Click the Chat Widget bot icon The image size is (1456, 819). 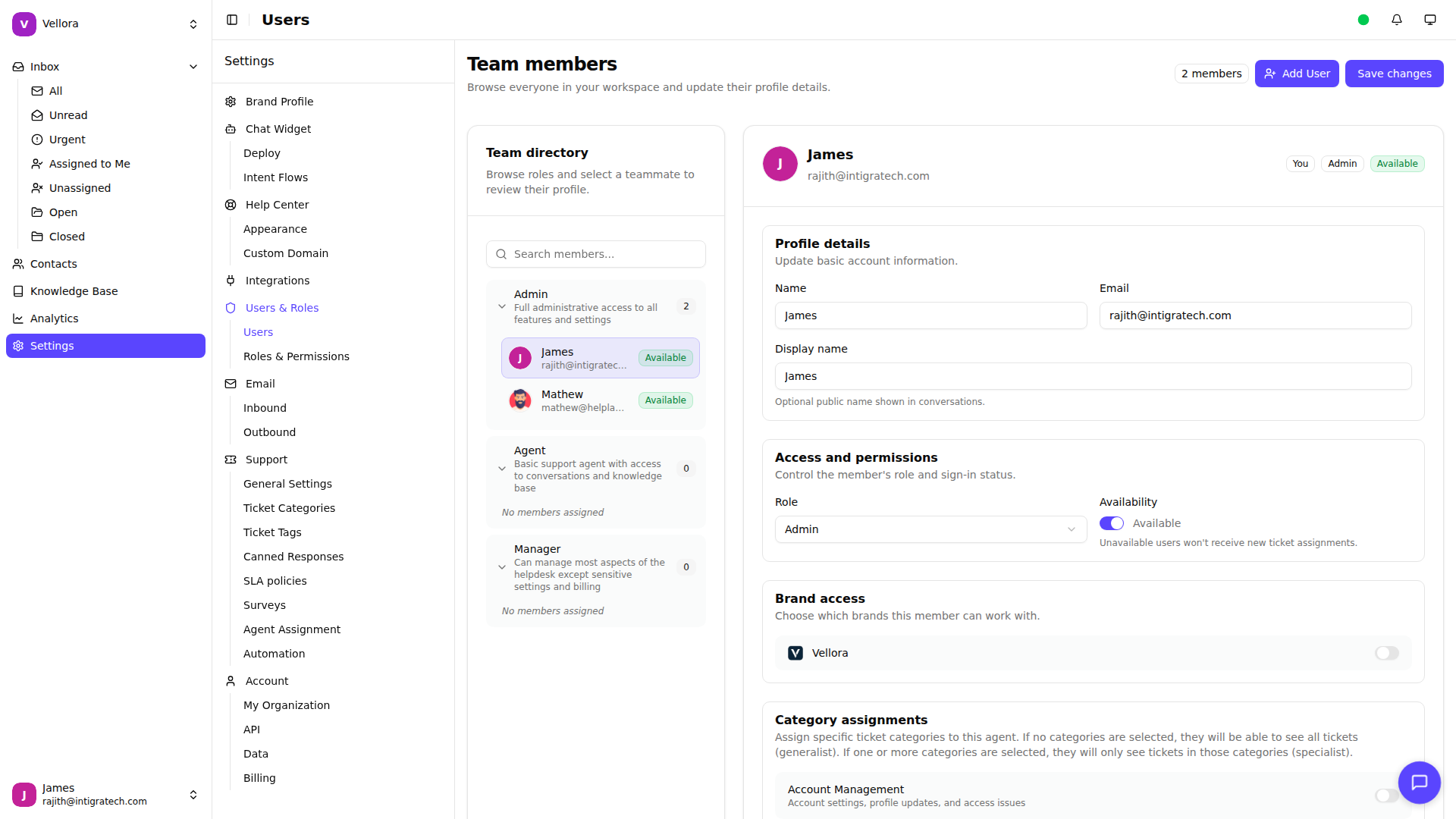231,129
